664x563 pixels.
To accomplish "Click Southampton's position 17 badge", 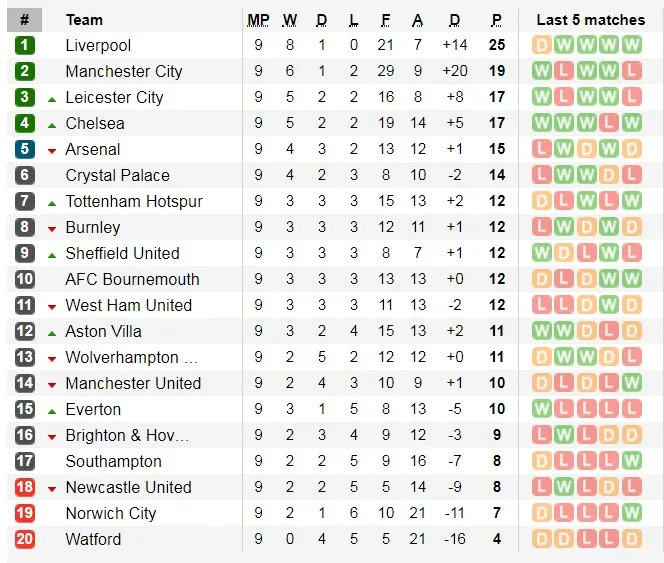I will tap(25, 461).
